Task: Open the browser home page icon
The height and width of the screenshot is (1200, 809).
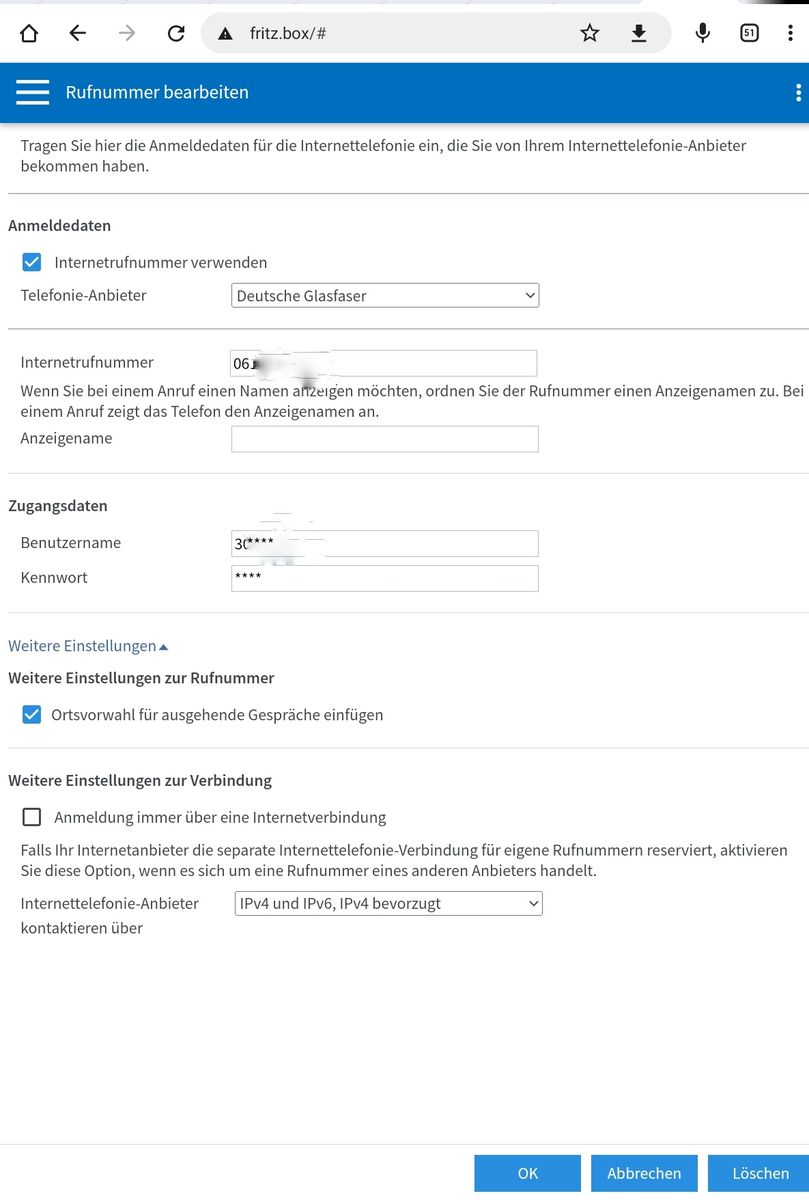Action: pyautogui.click(x=29, y=33)
